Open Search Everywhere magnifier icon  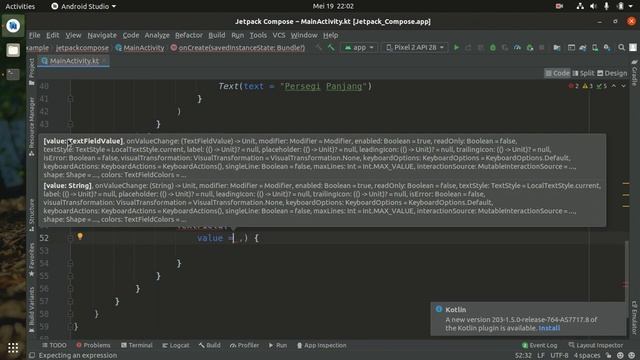(x=621, y=48)
